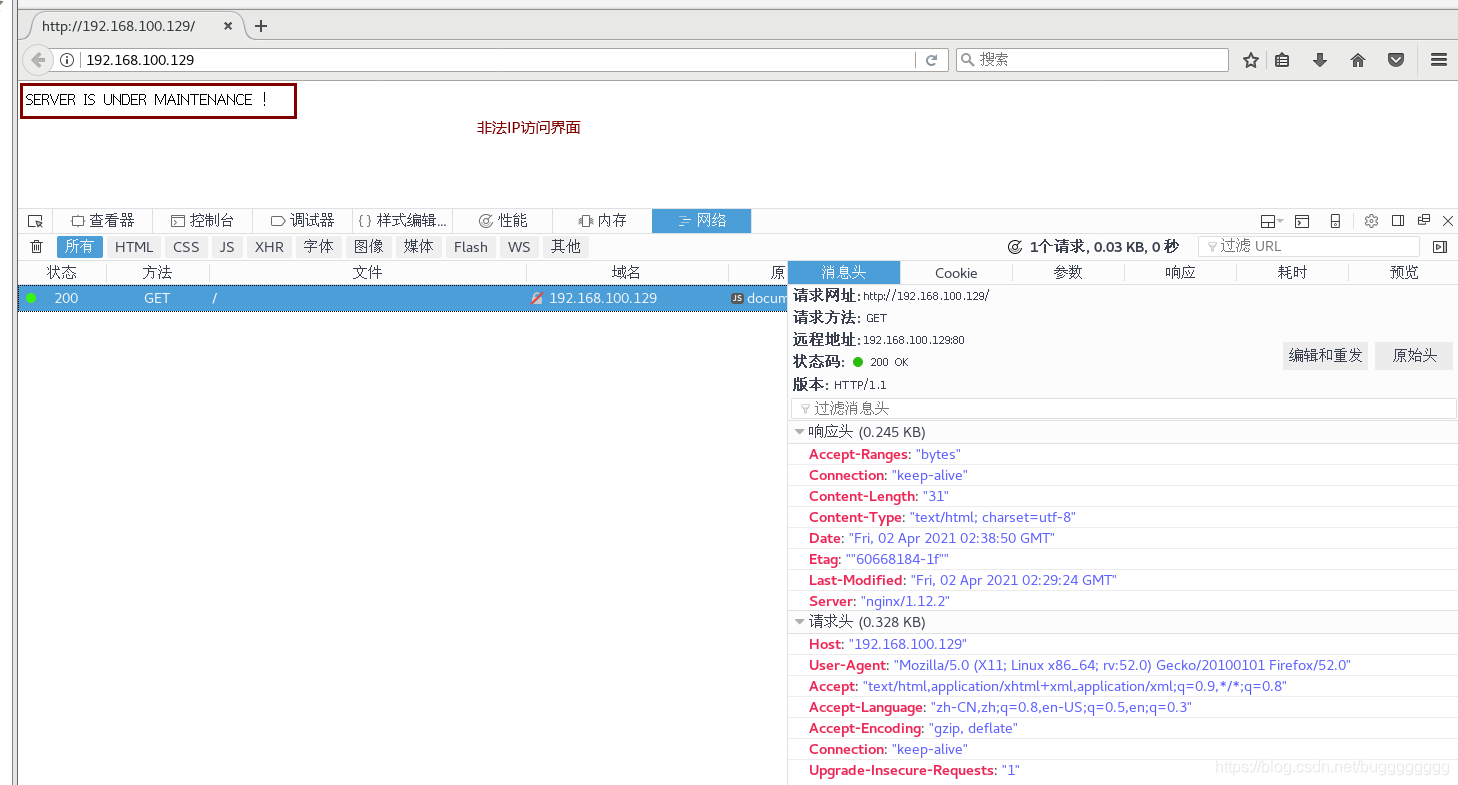Screen dimensions: 1458x785
Task: Open the 预览 preview tab
Action: 1404,272
